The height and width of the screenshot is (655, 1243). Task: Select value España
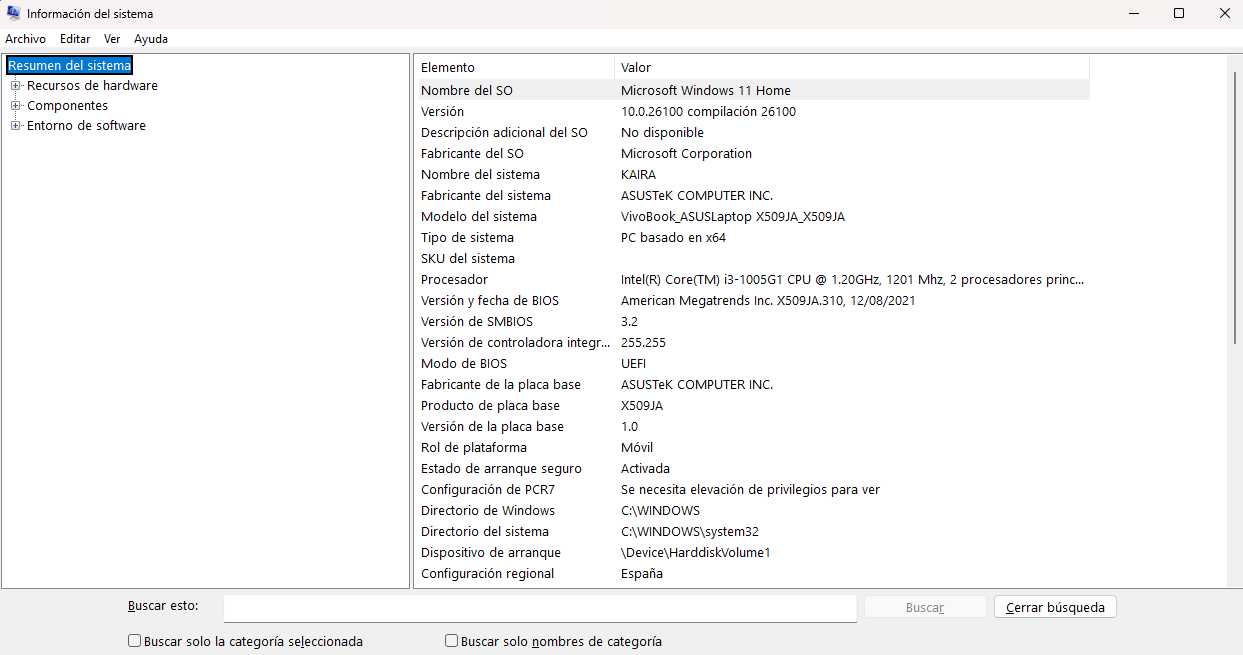click(x=642, y=573)
